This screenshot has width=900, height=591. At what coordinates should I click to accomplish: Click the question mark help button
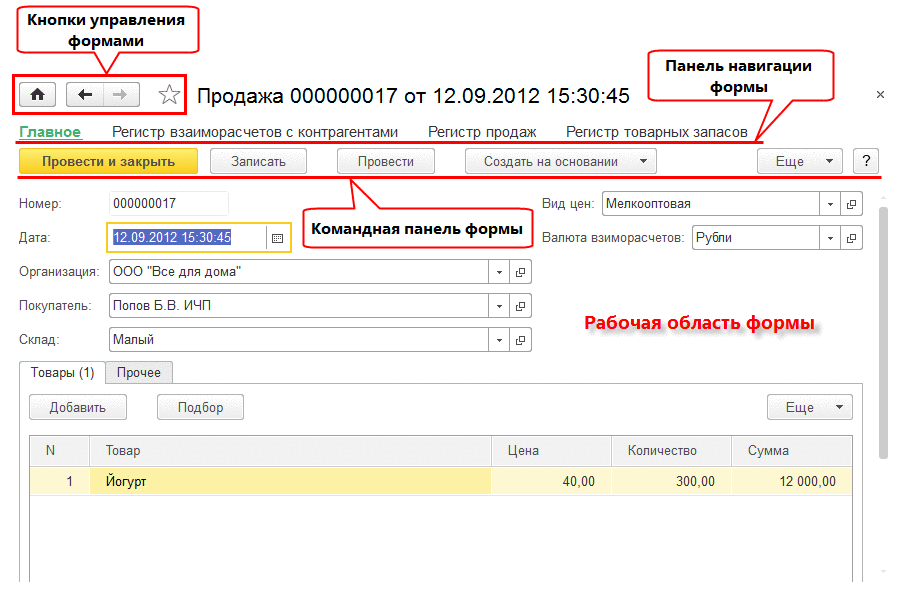pos(866,161)
